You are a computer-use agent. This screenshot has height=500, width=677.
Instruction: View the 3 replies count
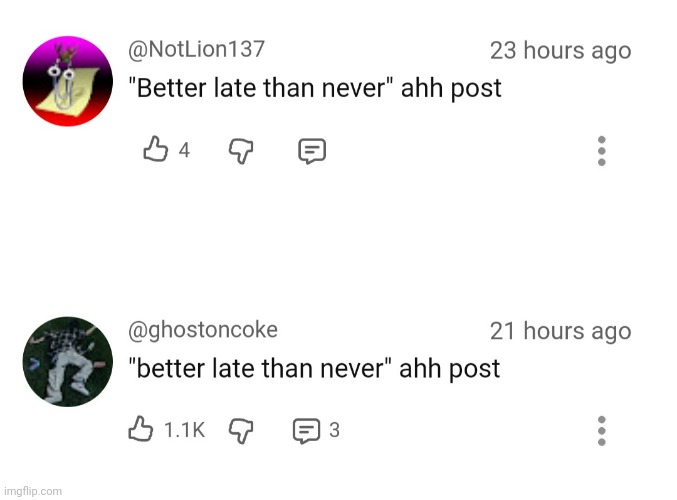pos(334,431)
